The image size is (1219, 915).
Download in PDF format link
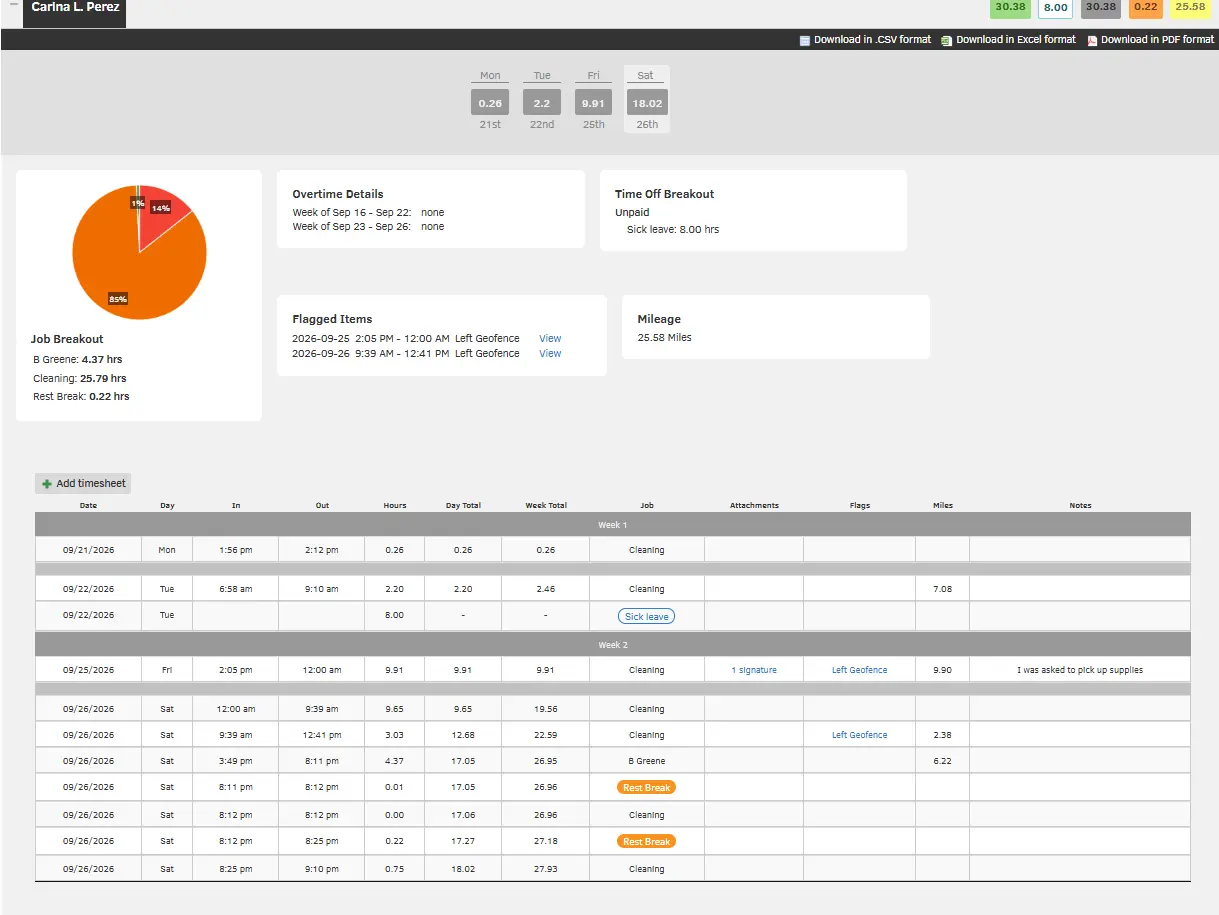[x=1157, y=40]
